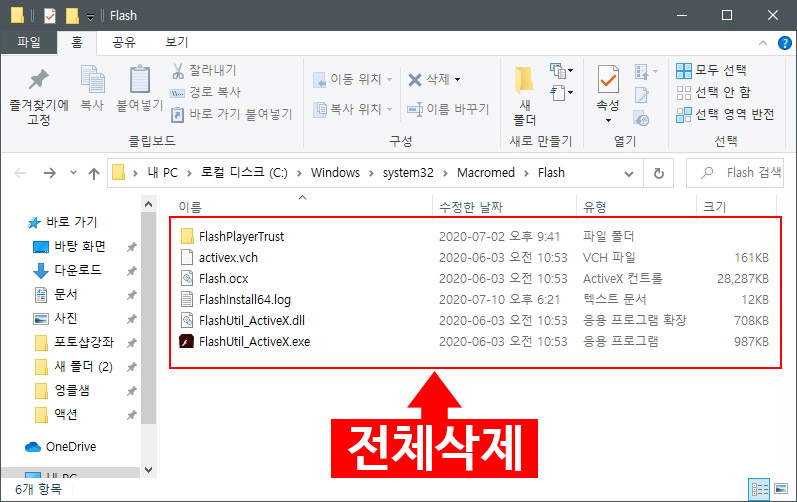Click the 복사 copy icon
This screenshot has height=502, width=797.
pyautogui.click(x=93, y=87)
